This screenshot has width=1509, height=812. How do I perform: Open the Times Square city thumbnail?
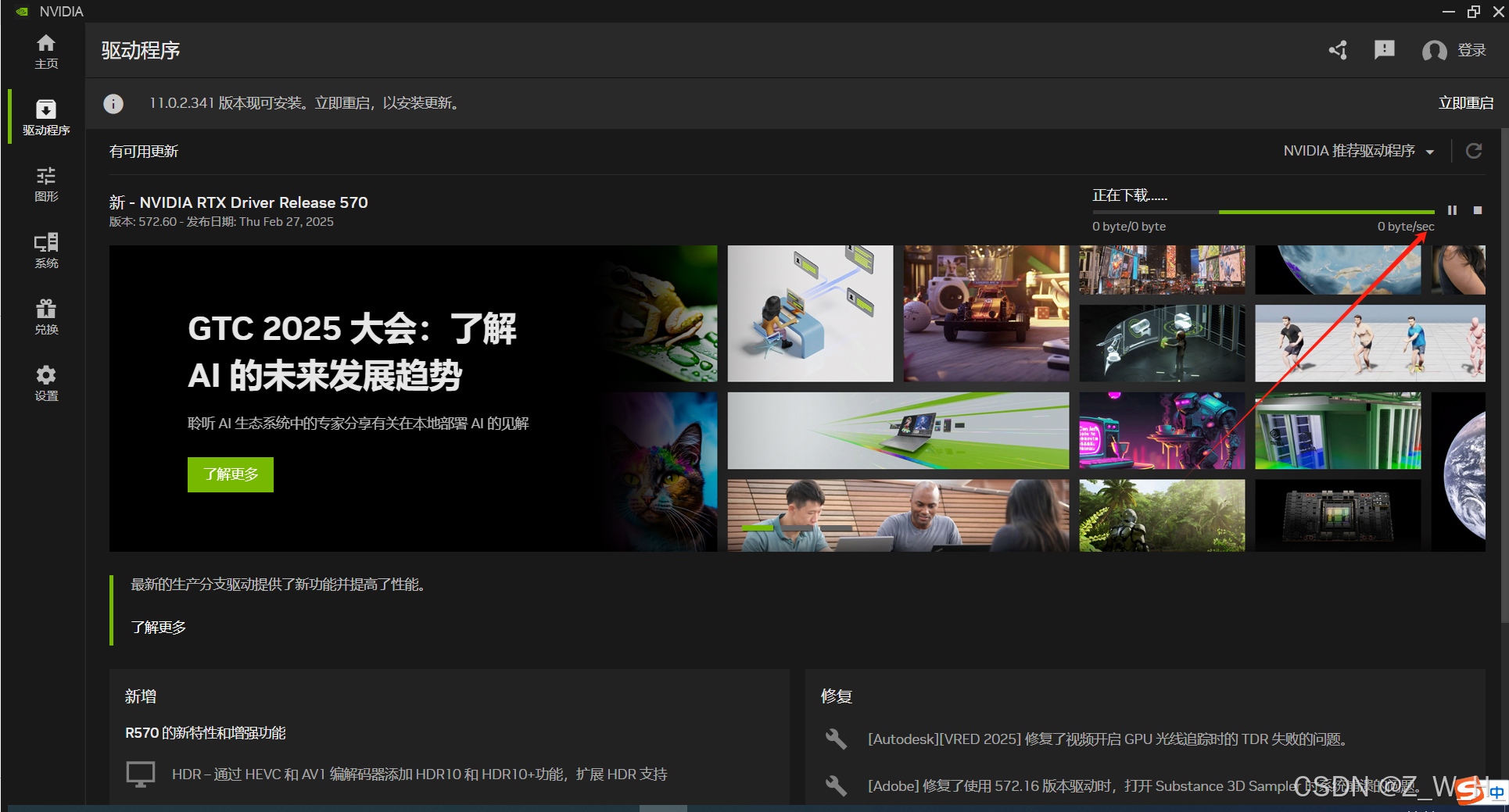(1162, 270)
